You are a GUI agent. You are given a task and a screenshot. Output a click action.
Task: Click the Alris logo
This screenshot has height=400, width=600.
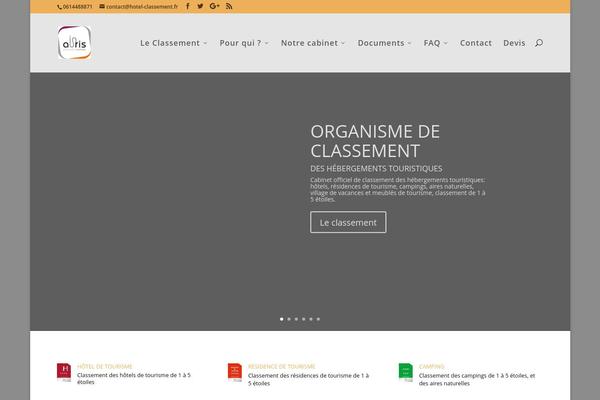tap(74, 42)
